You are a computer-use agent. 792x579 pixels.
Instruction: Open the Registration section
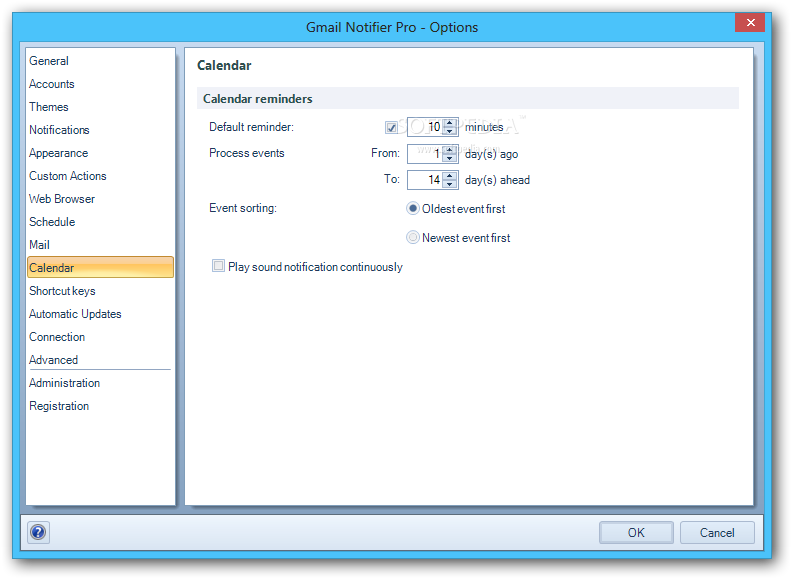coord(59,406)
